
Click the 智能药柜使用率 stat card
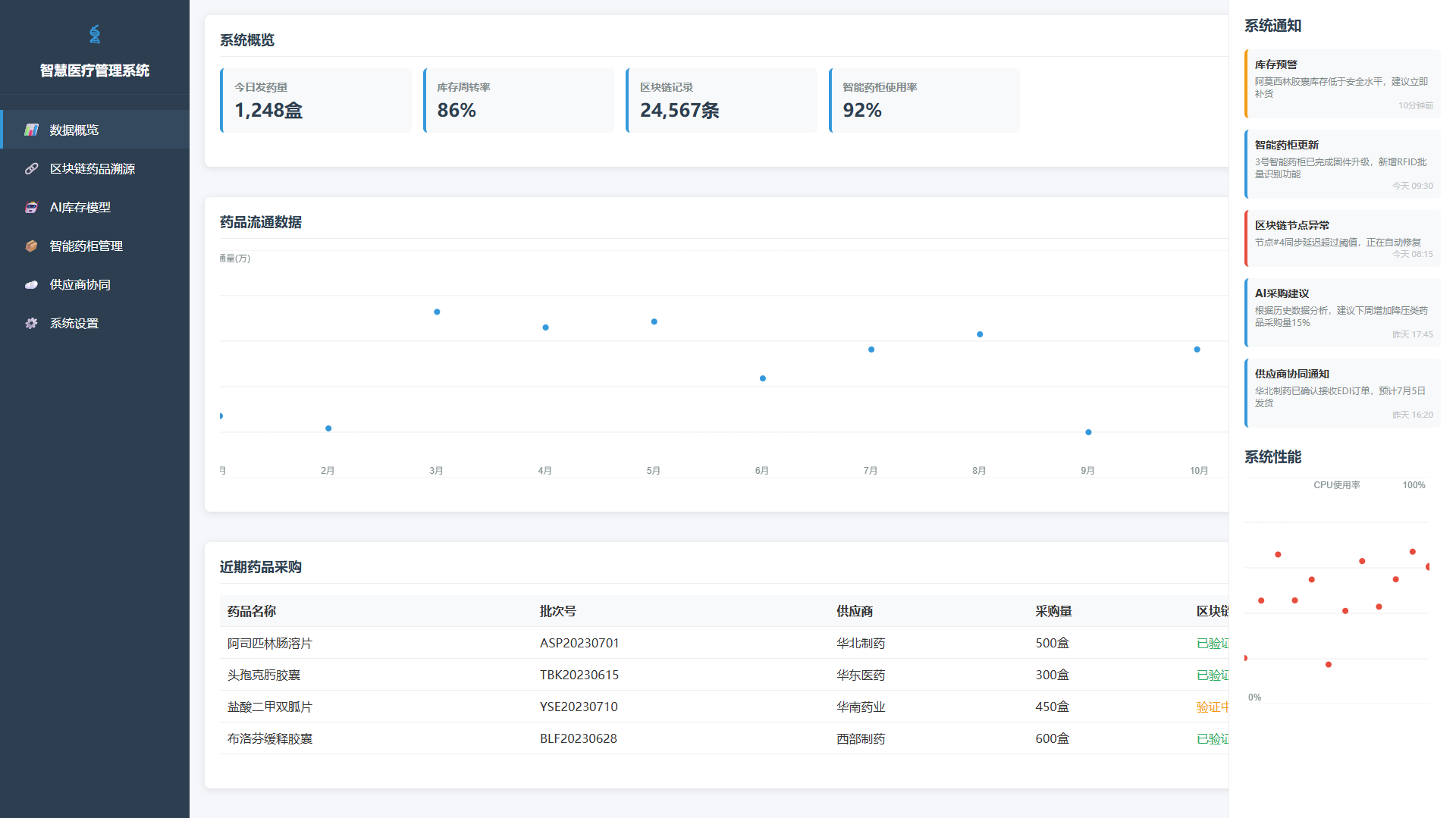[924, 100]
